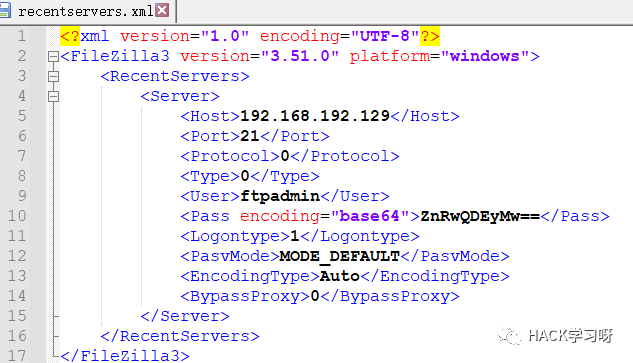633x363 pixels.
Task: Click the host value 192.168.192.129
Action: pyautogui.click(x=315, y=116)
